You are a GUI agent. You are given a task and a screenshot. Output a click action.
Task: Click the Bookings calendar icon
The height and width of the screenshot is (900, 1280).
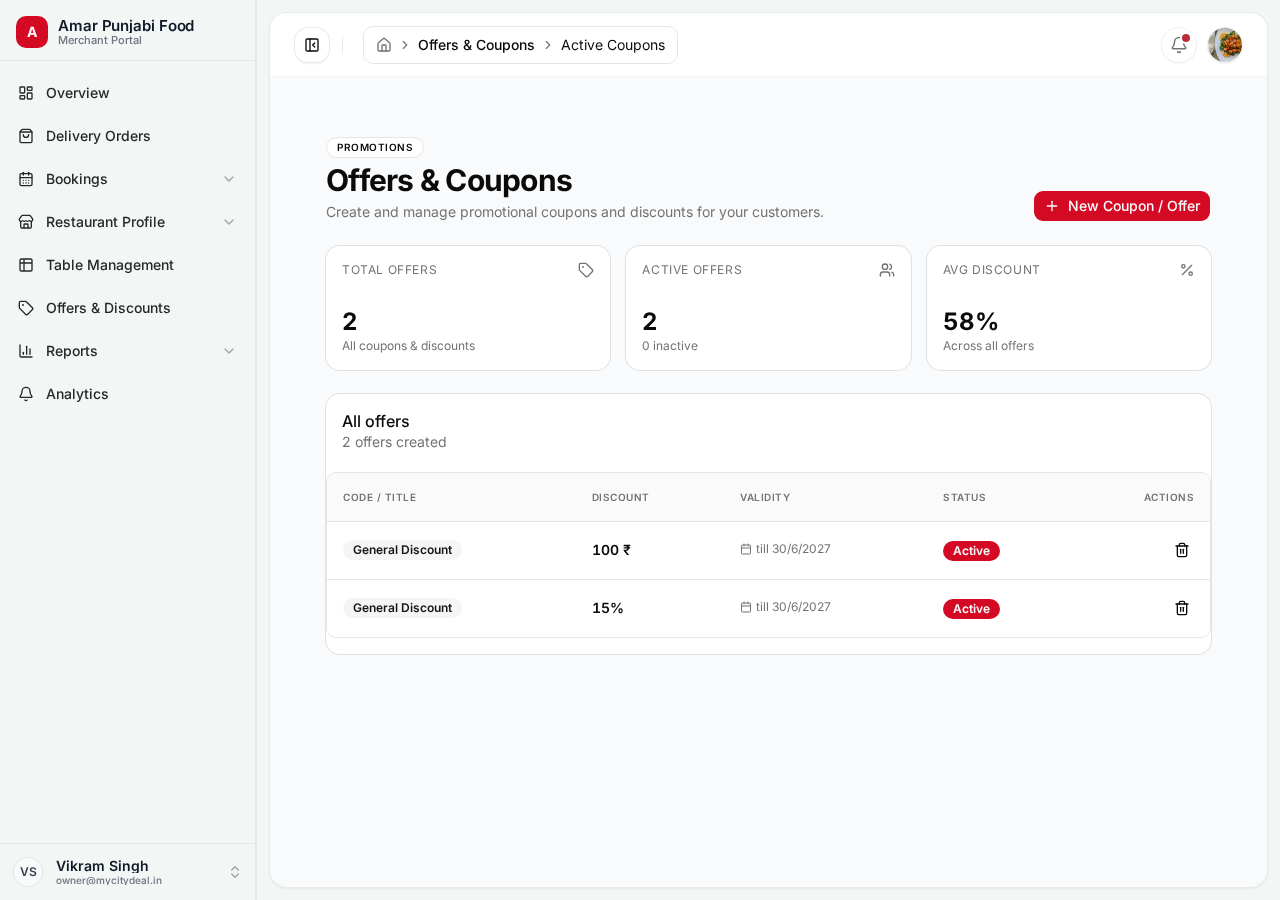pyautogui.click(x=26, y=179)
